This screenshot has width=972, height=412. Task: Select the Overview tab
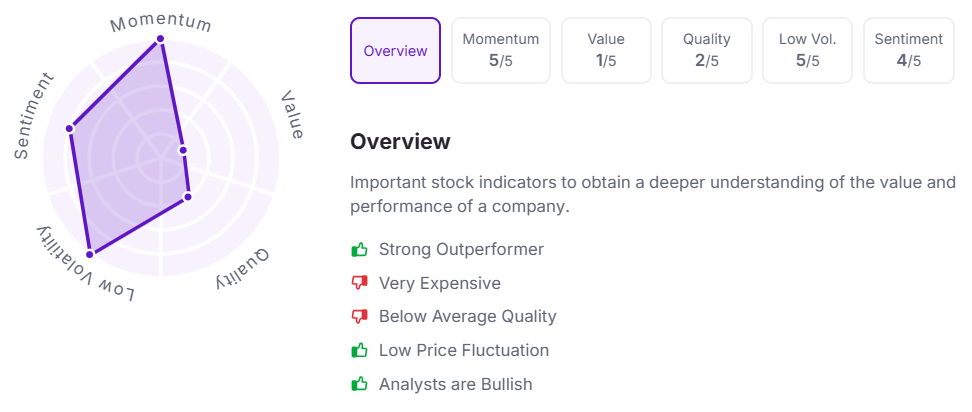pyautogui.click(x=395, y=51)
